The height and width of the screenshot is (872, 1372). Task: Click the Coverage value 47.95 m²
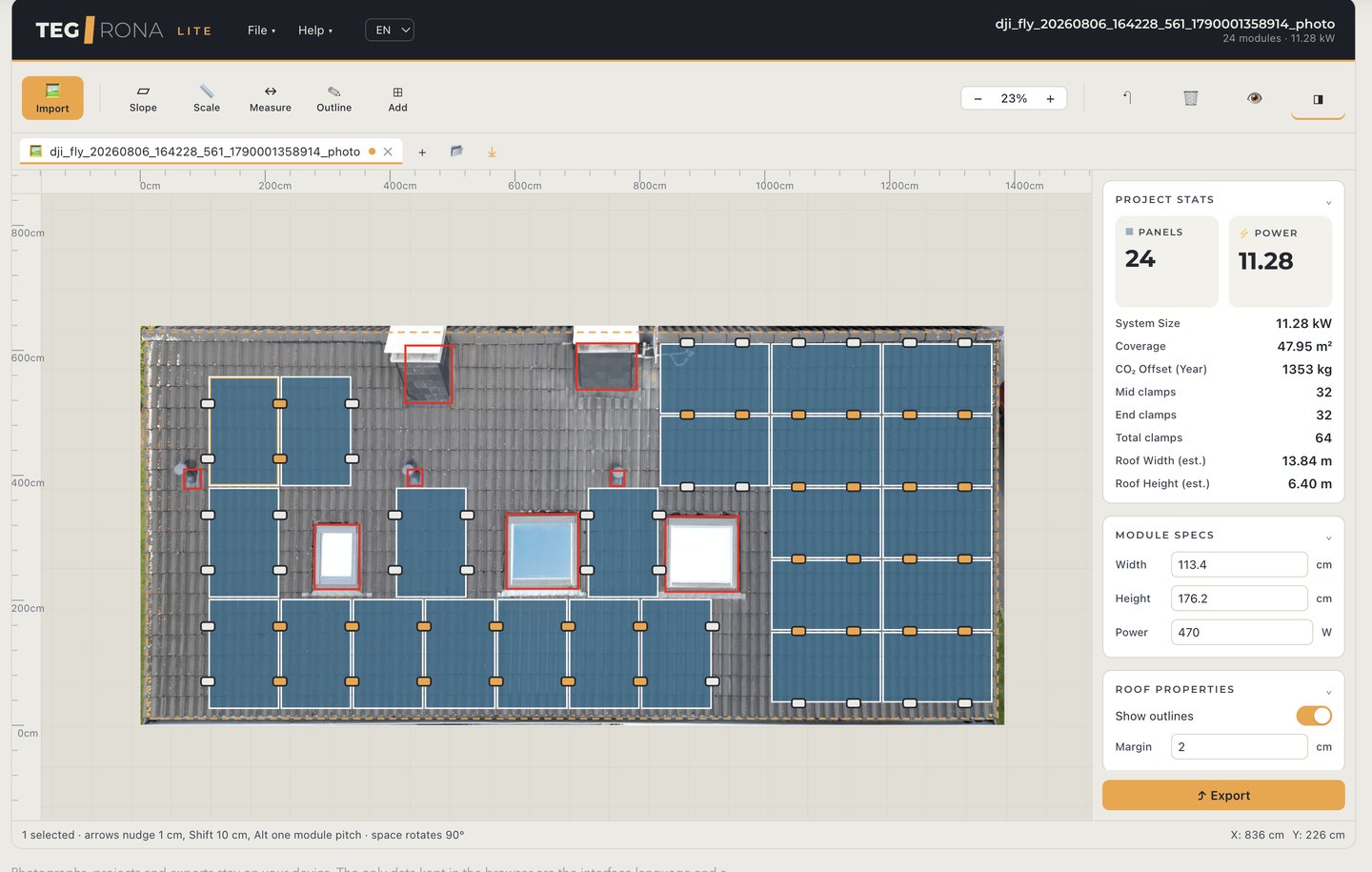pos(1304,346)
